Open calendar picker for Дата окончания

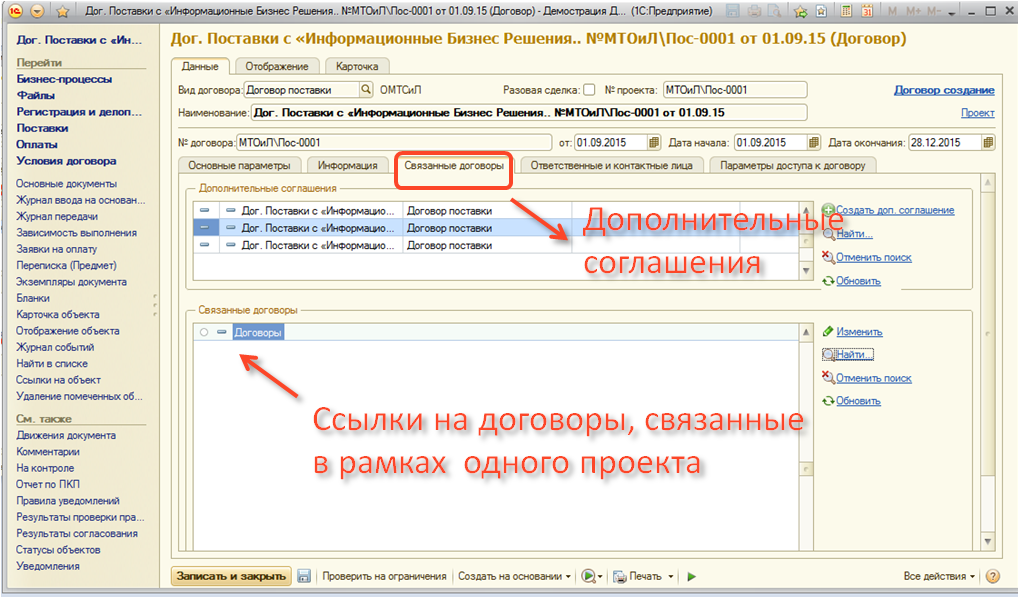point(989,142)
